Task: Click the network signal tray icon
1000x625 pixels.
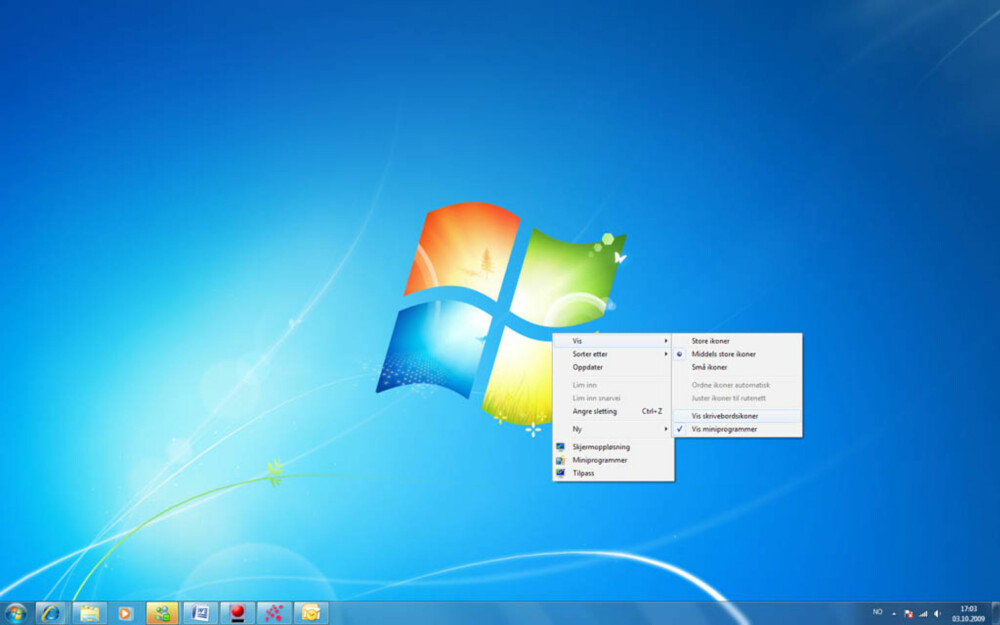Action: [x=923, y=614]
